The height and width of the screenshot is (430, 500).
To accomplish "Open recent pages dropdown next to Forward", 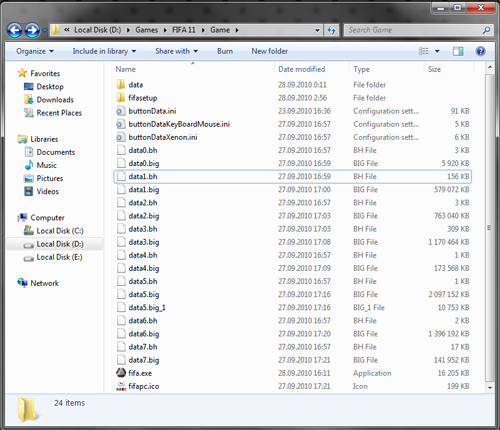I will click(x=44, y=31).
